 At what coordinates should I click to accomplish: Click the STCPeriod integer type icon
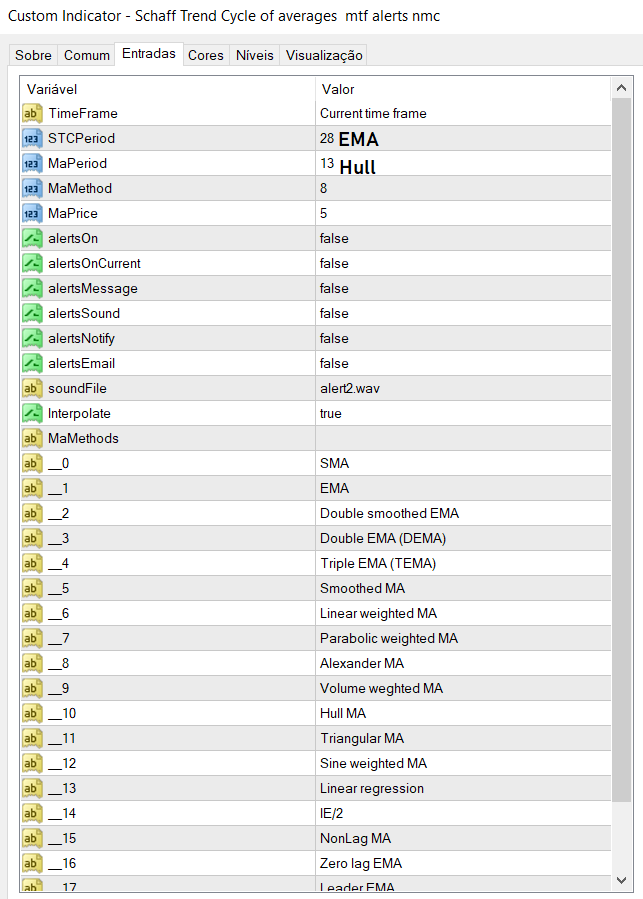point(31,139)
